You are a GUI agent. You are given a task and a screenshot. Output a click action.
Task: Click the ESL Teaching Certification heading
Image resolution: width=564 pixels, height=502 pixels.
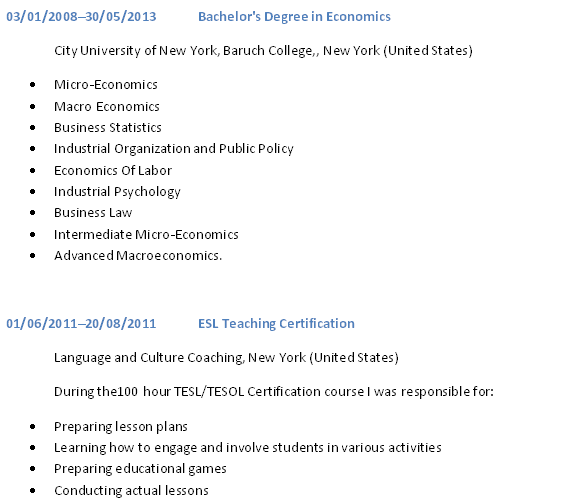tap(276, 323)
